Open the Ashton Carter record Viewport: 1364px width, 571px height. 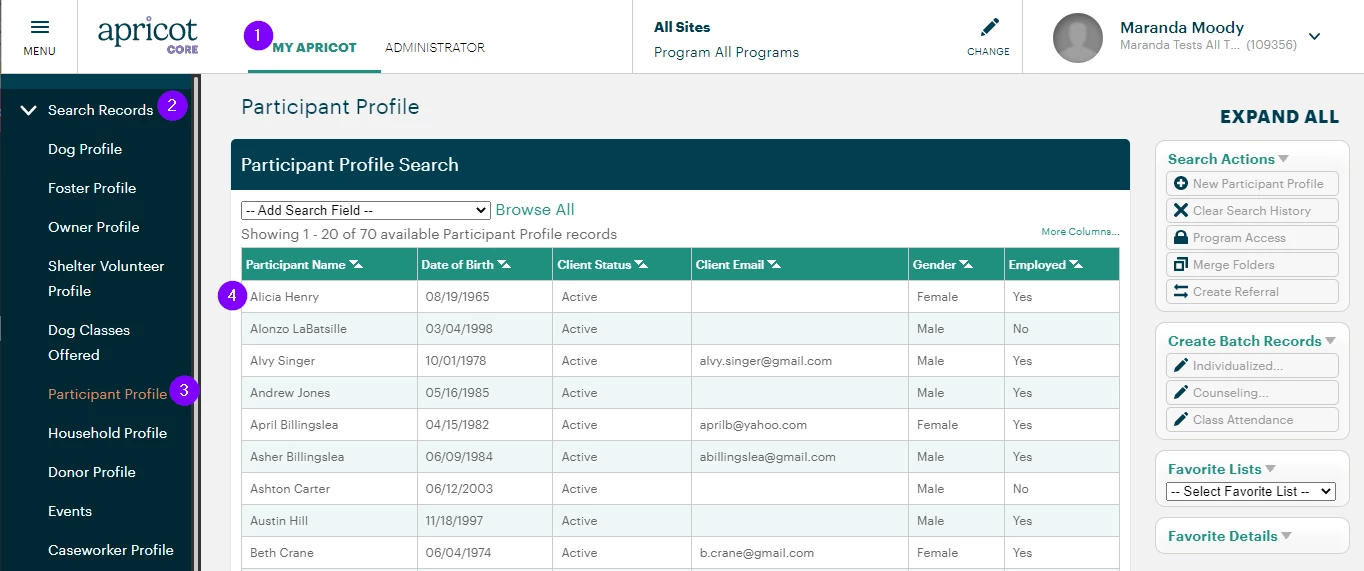click(290, 489)
